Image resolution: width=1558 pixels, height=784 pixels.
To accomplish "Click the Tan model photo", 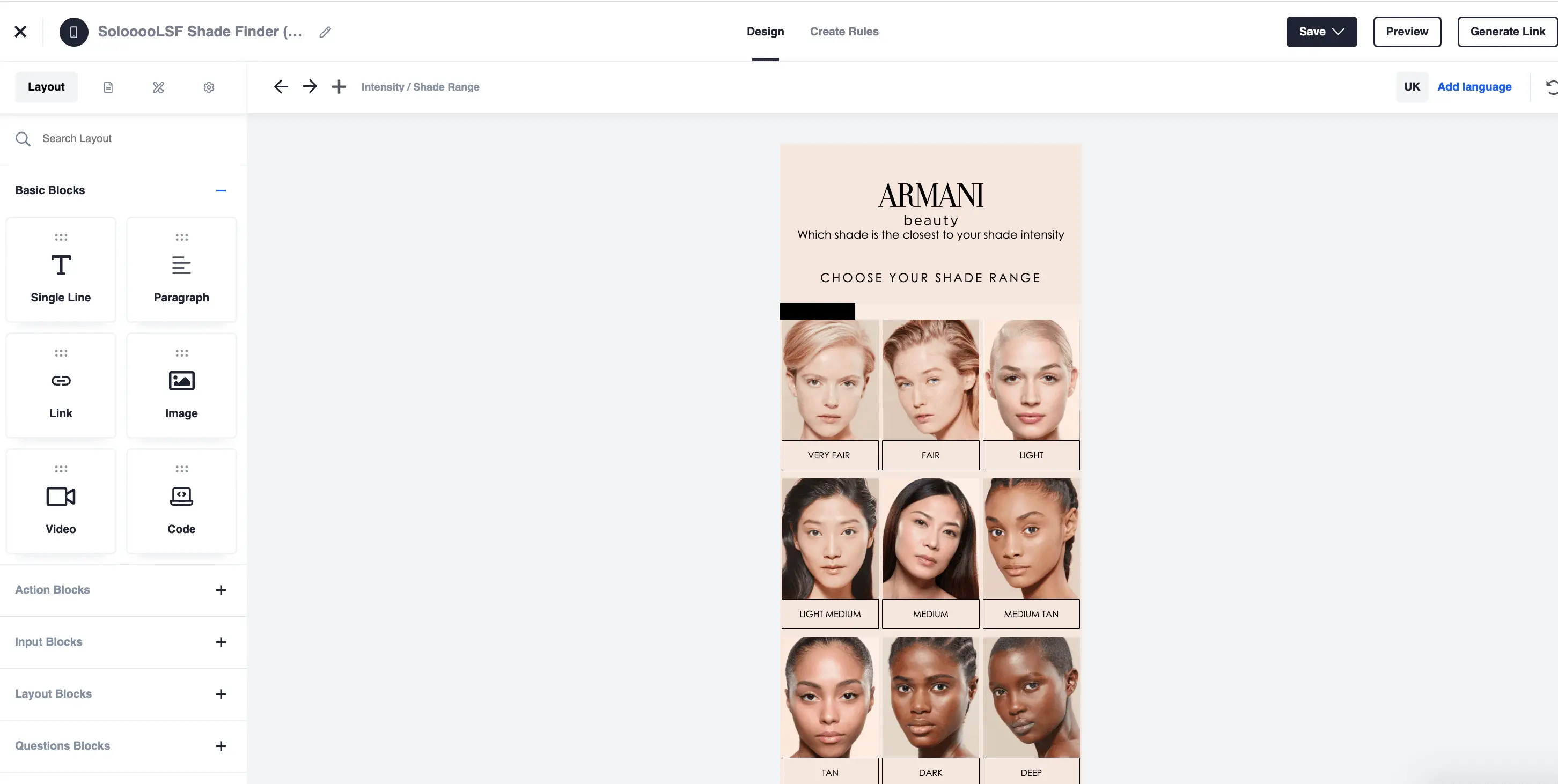I will point(830,697).
